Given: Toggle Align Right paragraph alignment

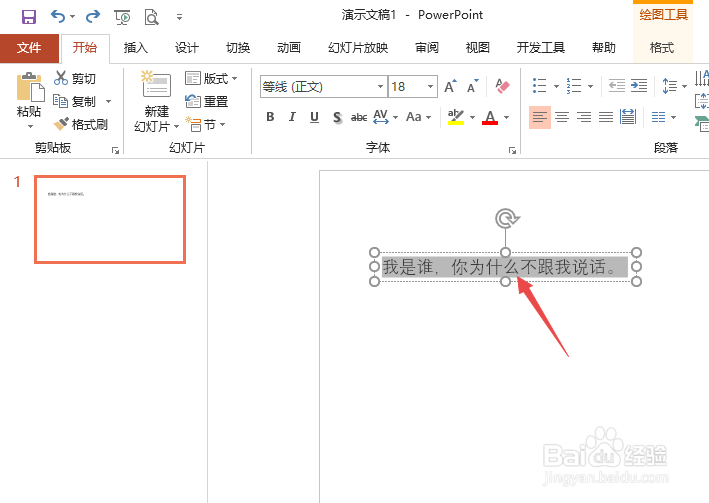Looking at the screenshot, I should 584,118.
